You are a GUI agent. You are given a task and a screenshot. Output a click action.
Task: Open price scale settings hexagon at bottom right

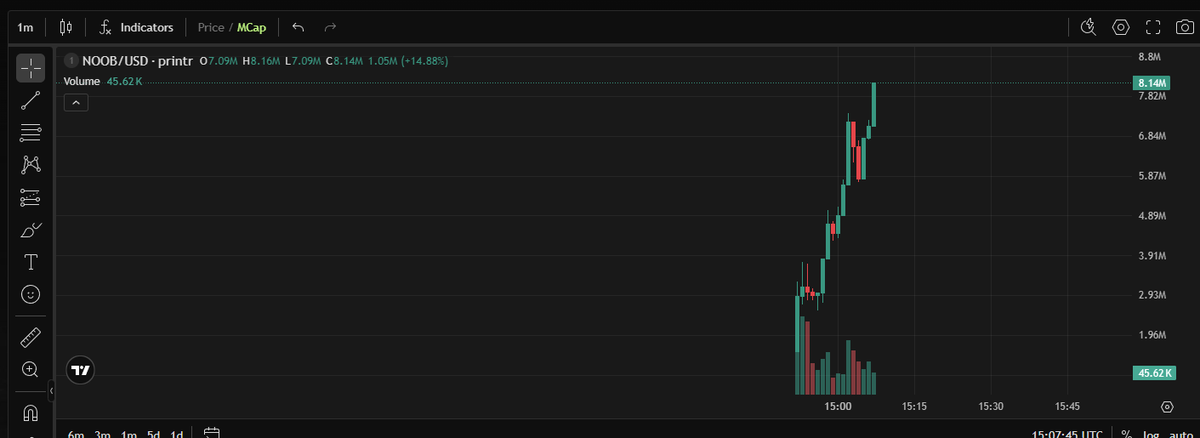pyautogui.click(x=1167, y=407)
